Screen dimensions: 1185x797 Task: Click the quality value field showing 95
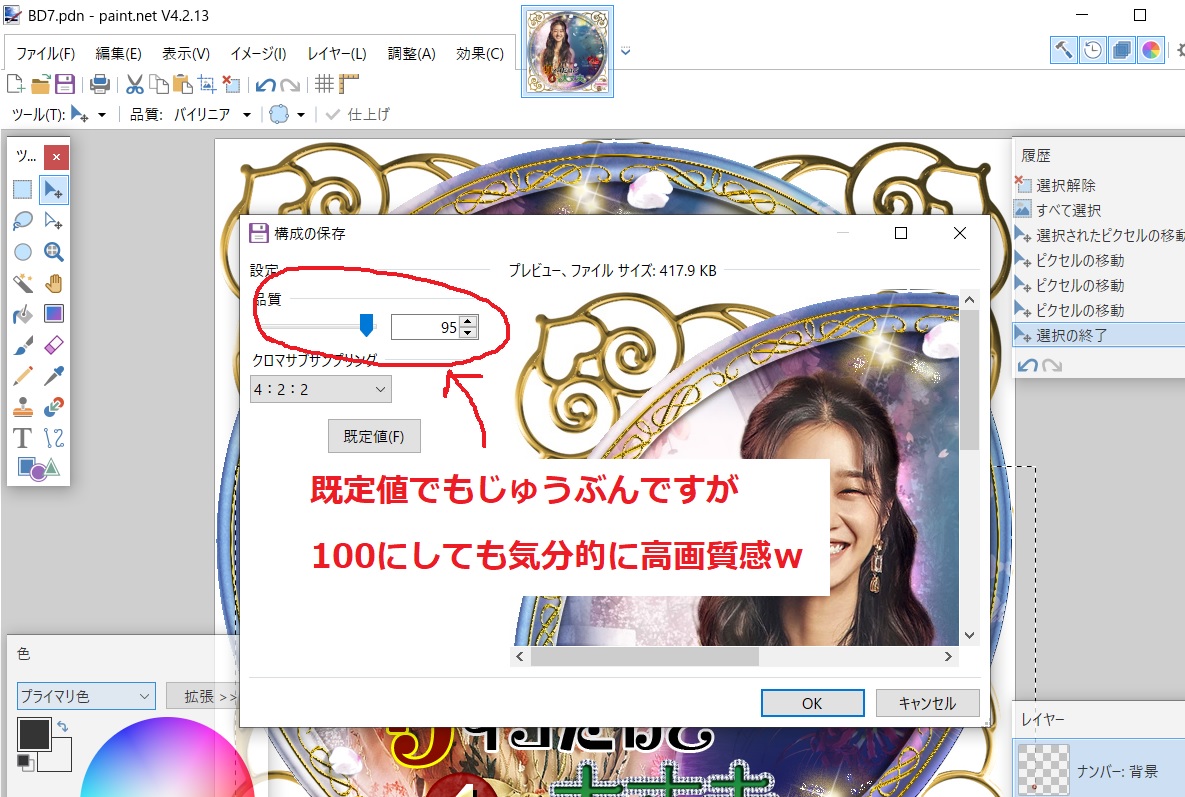pos(425,327)
